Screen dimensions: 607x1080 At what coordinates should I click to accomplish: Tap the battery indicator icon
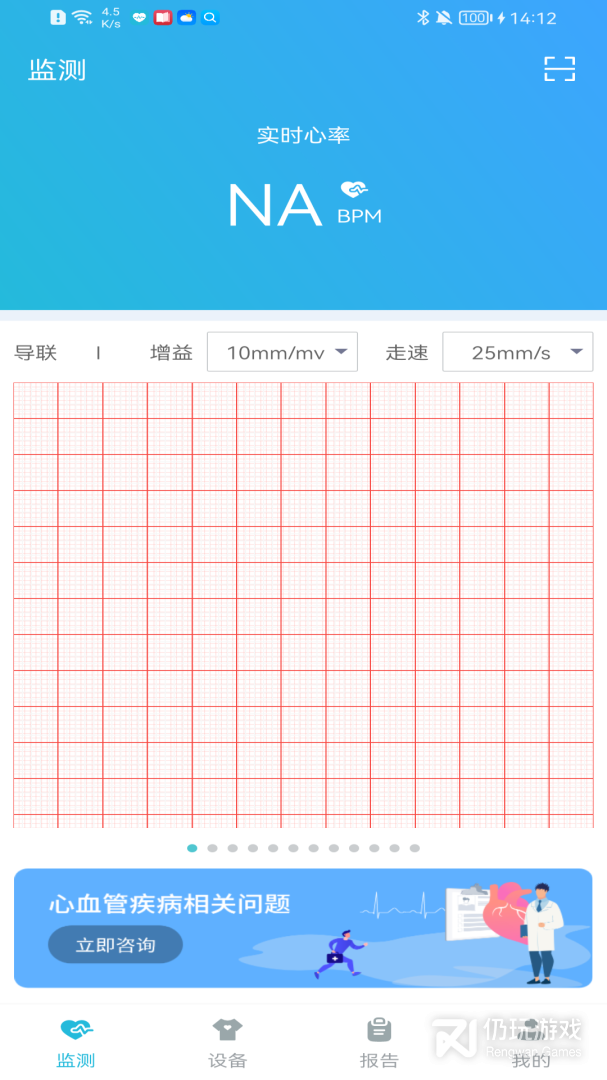coord(476,18)
